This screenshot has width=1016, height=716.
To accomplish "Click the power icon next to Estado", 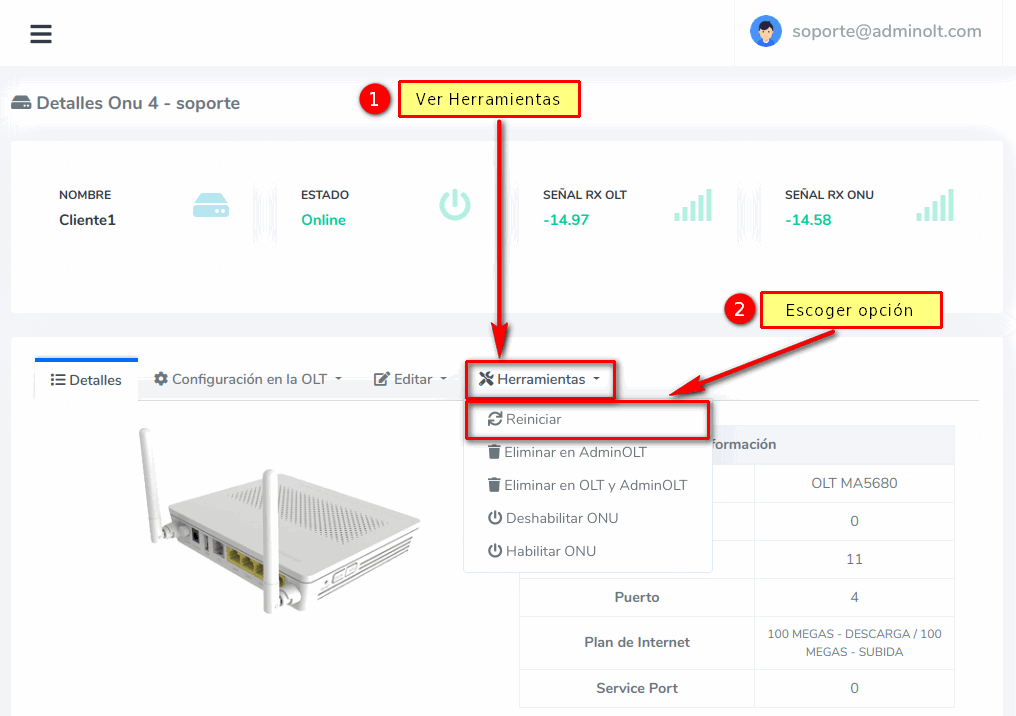I will click(x=455, y=205).
